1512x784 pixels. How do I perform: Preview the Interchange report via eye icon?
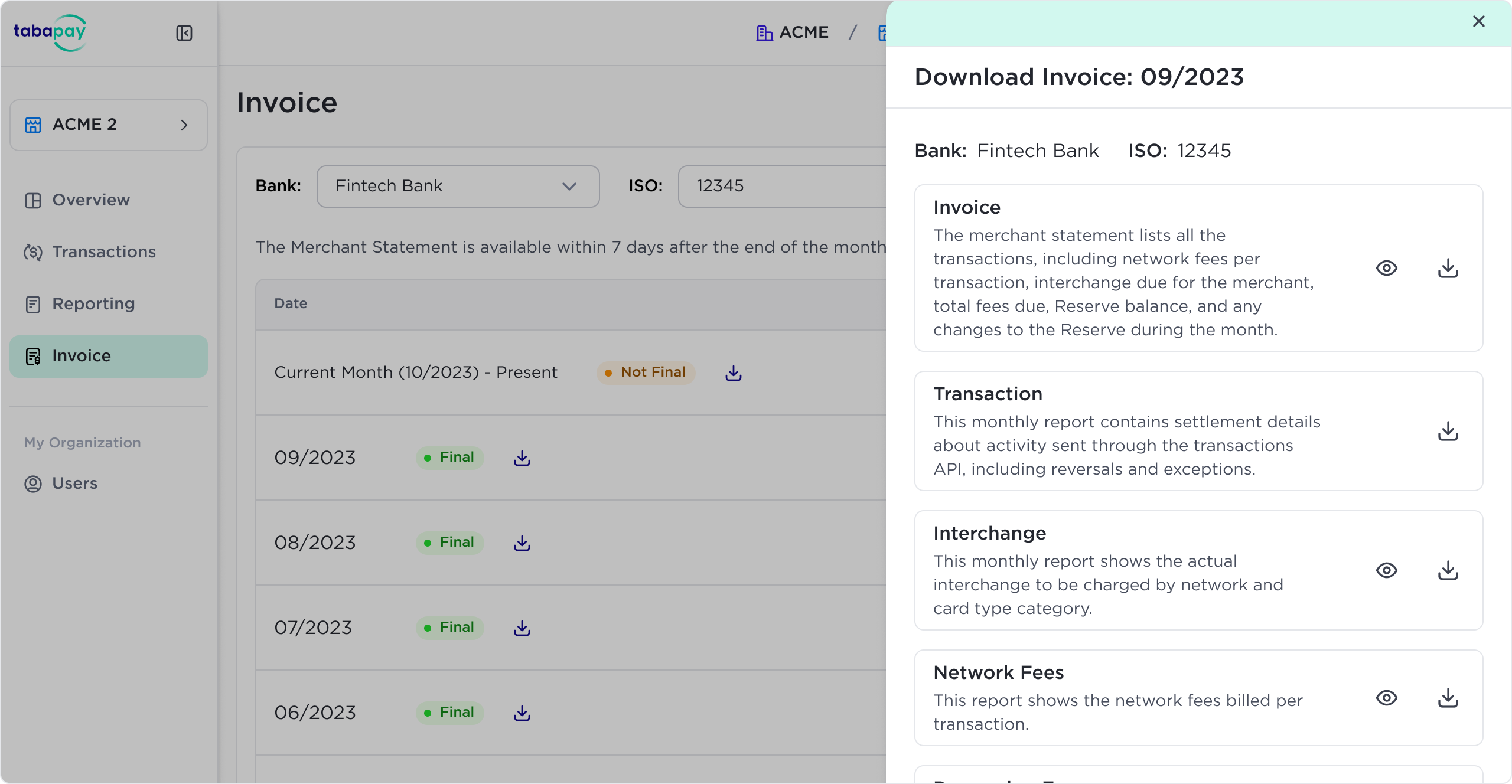point(1386,570)
